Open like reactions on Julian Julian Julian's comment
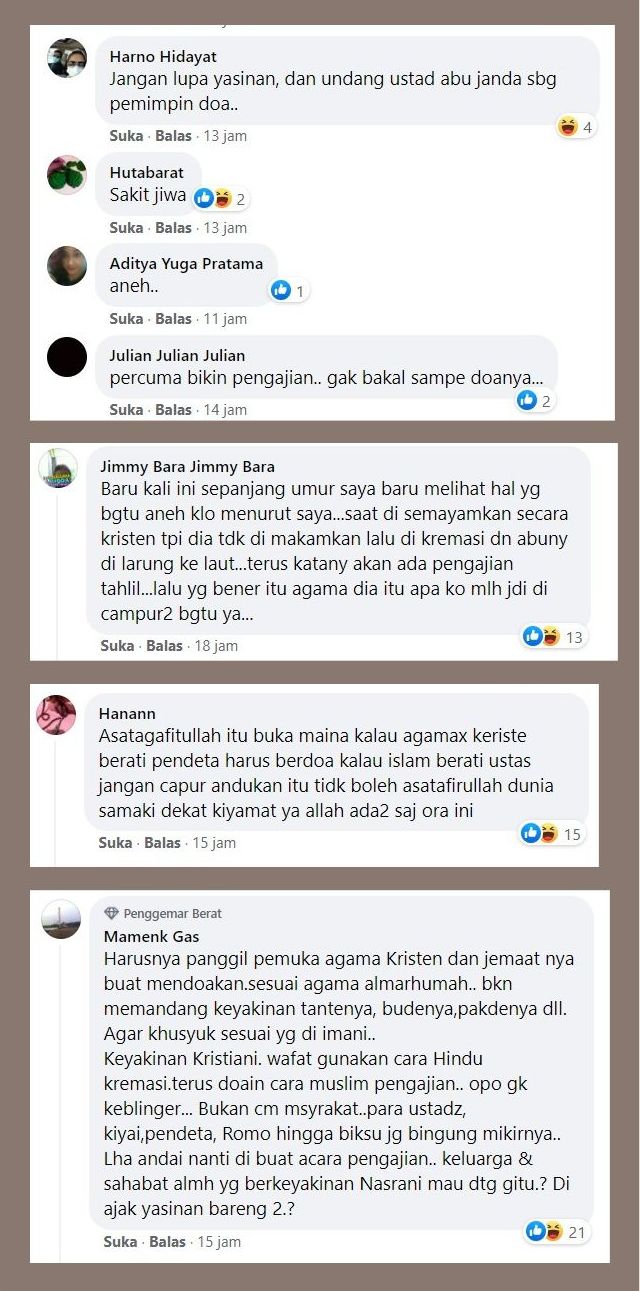Image resolution: width=640 pixels, height=1291 pixels. (535, 400)
